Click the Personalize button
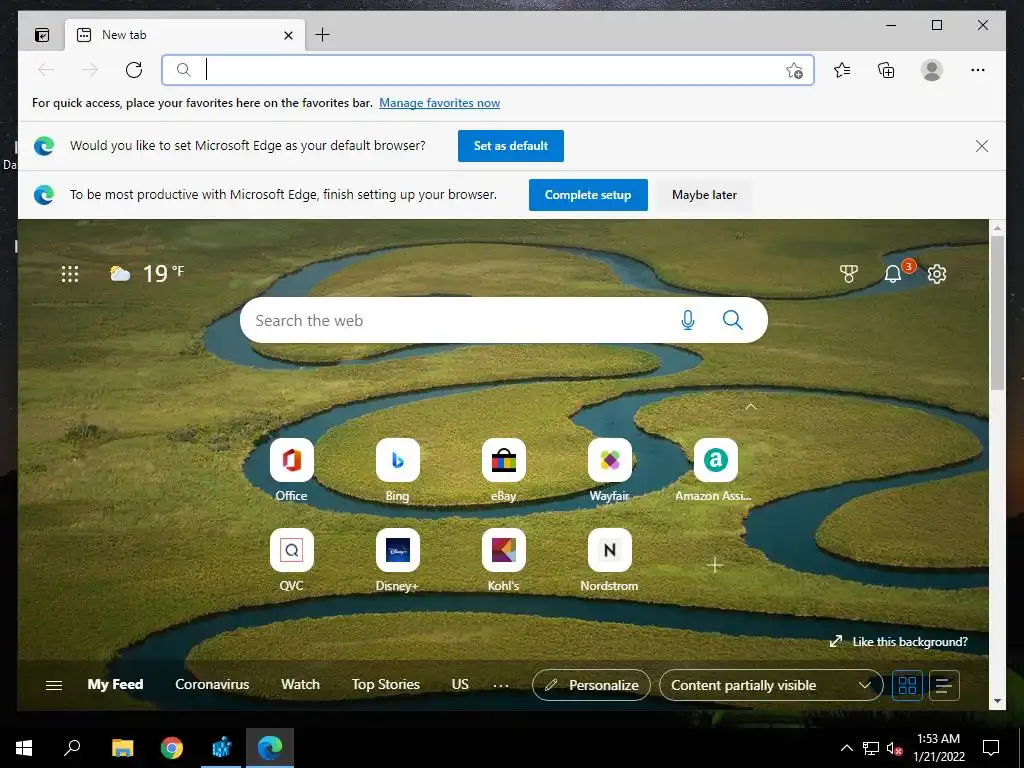 click(x=591, y=685)
